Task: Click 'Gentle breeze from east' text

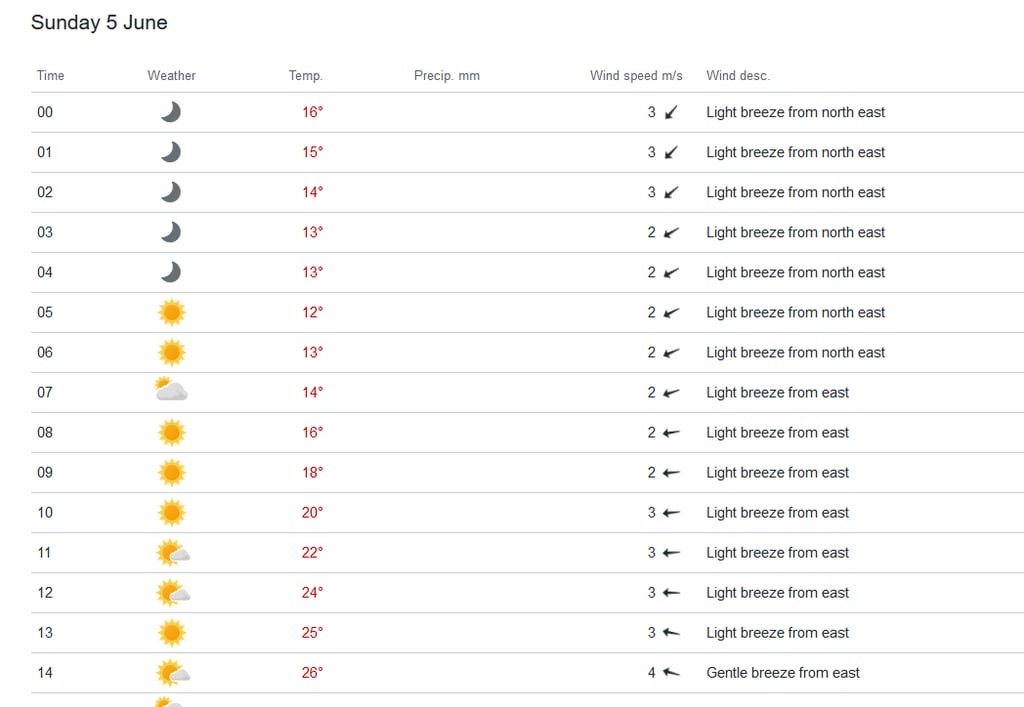Action: click(x=782, y=672)
